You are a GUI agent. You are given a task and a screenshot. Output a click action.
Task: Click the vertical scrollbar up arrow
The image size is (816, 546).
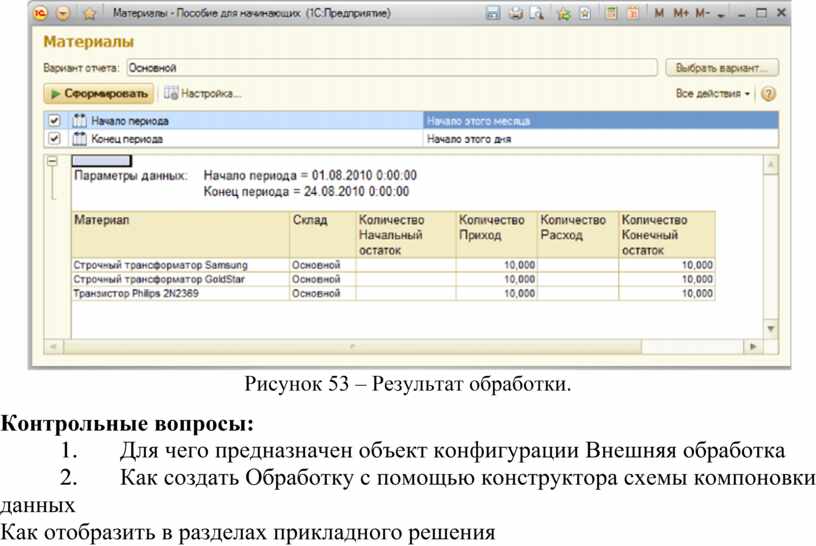pos(771,165)
